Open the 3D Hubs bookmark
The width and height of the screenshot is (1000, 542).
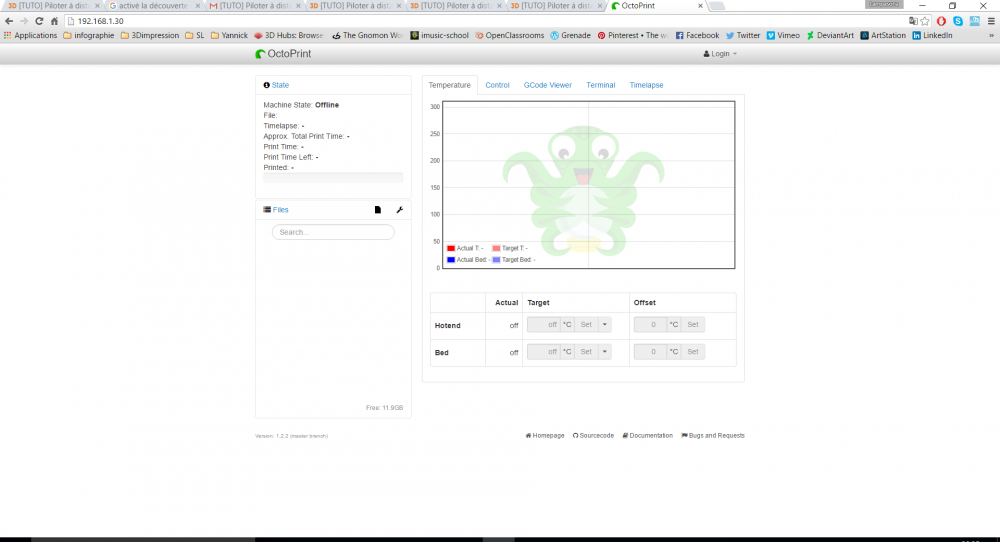tap(288, 35)
